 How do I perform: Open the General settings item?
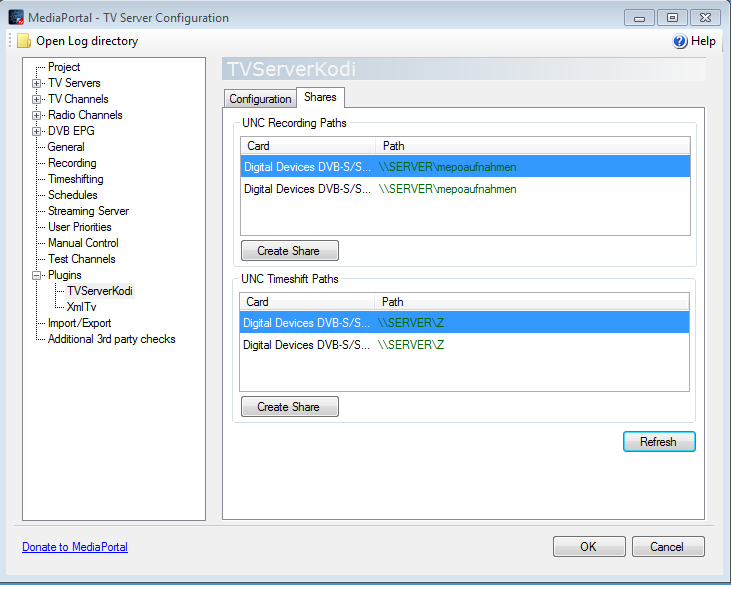66,147
